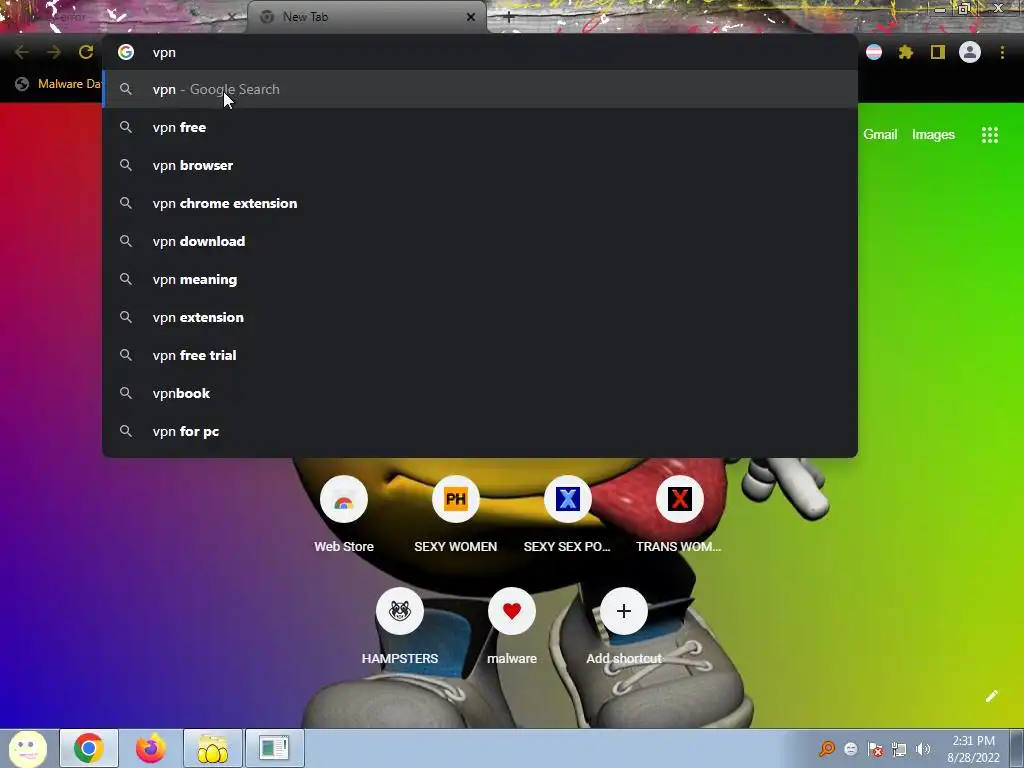Close the New Tab tab
Viewport: 1024px width, 768px height.
(471, 17)
